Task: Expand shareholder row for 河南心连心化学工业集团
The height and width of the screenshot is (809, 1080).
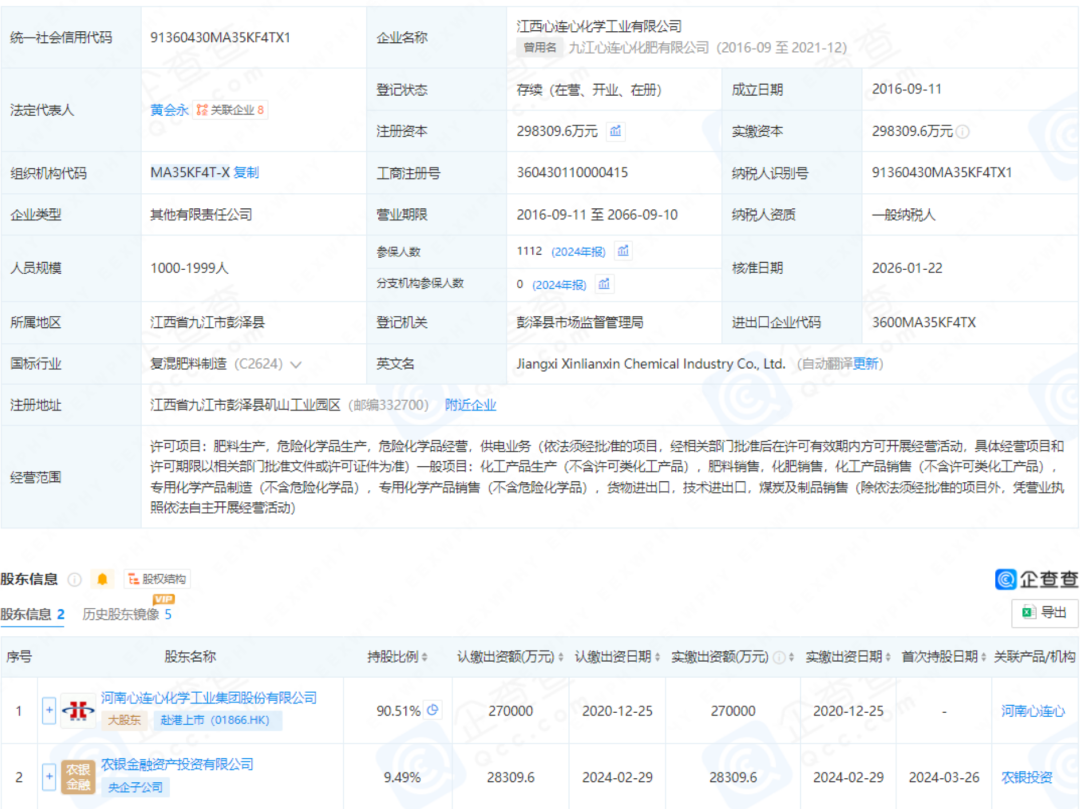Action: click(47, 710)
